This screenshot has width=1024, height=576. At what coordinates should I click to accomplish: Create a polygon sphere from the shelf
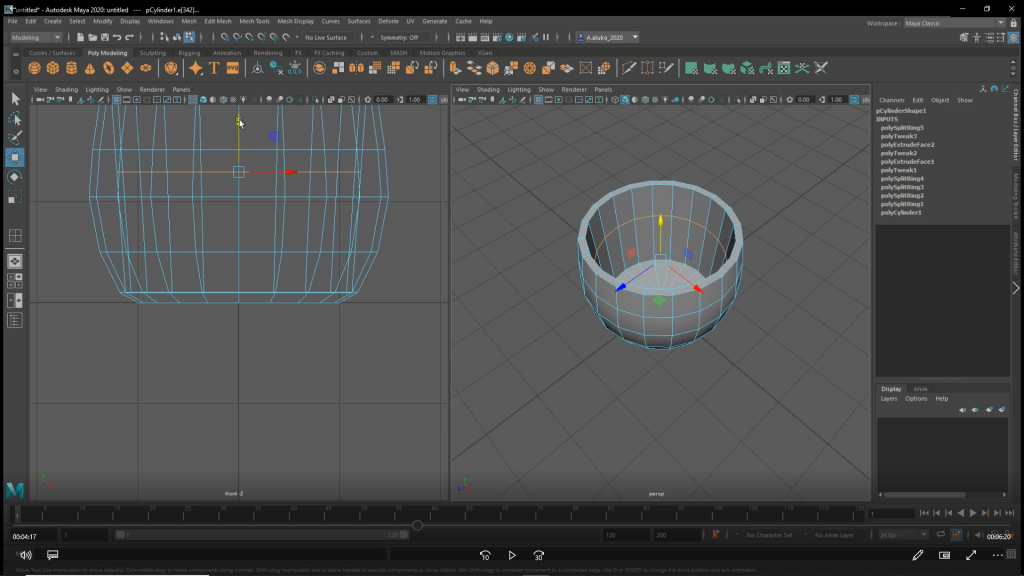[x=35, y=68]
